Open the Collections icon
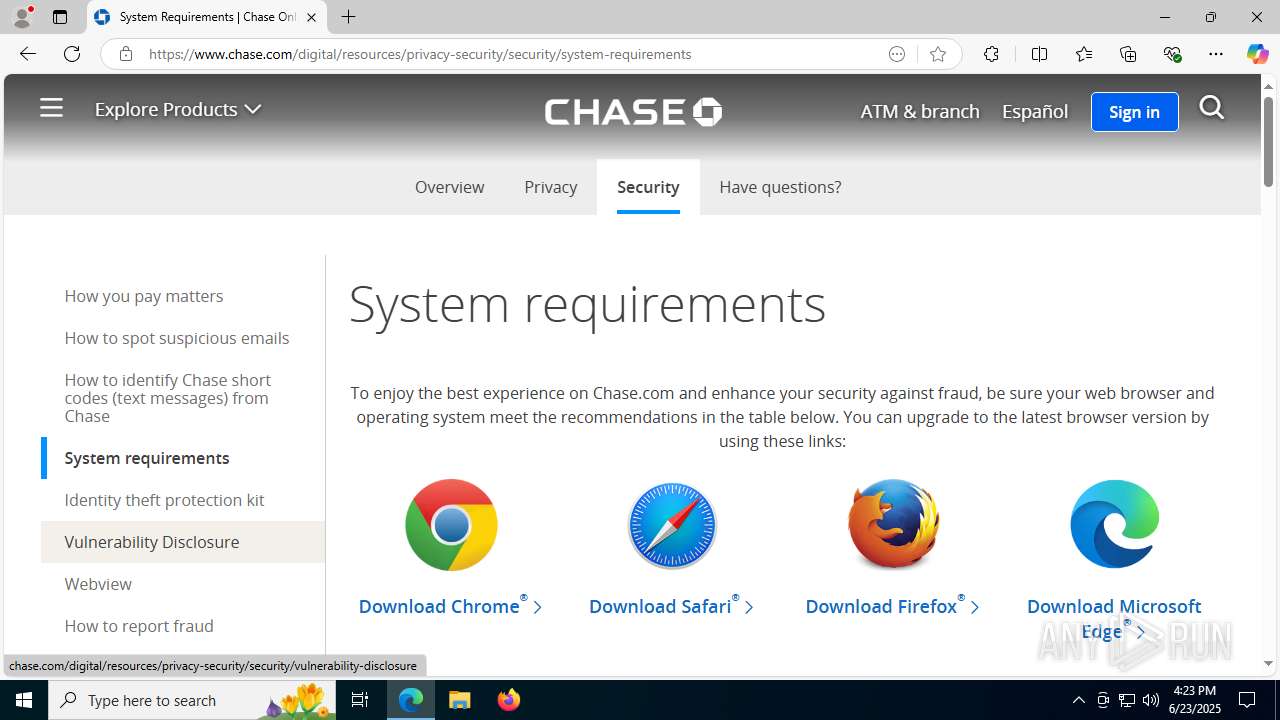The height and width of the screenshot is (720, 1280). click(1128, 54)
